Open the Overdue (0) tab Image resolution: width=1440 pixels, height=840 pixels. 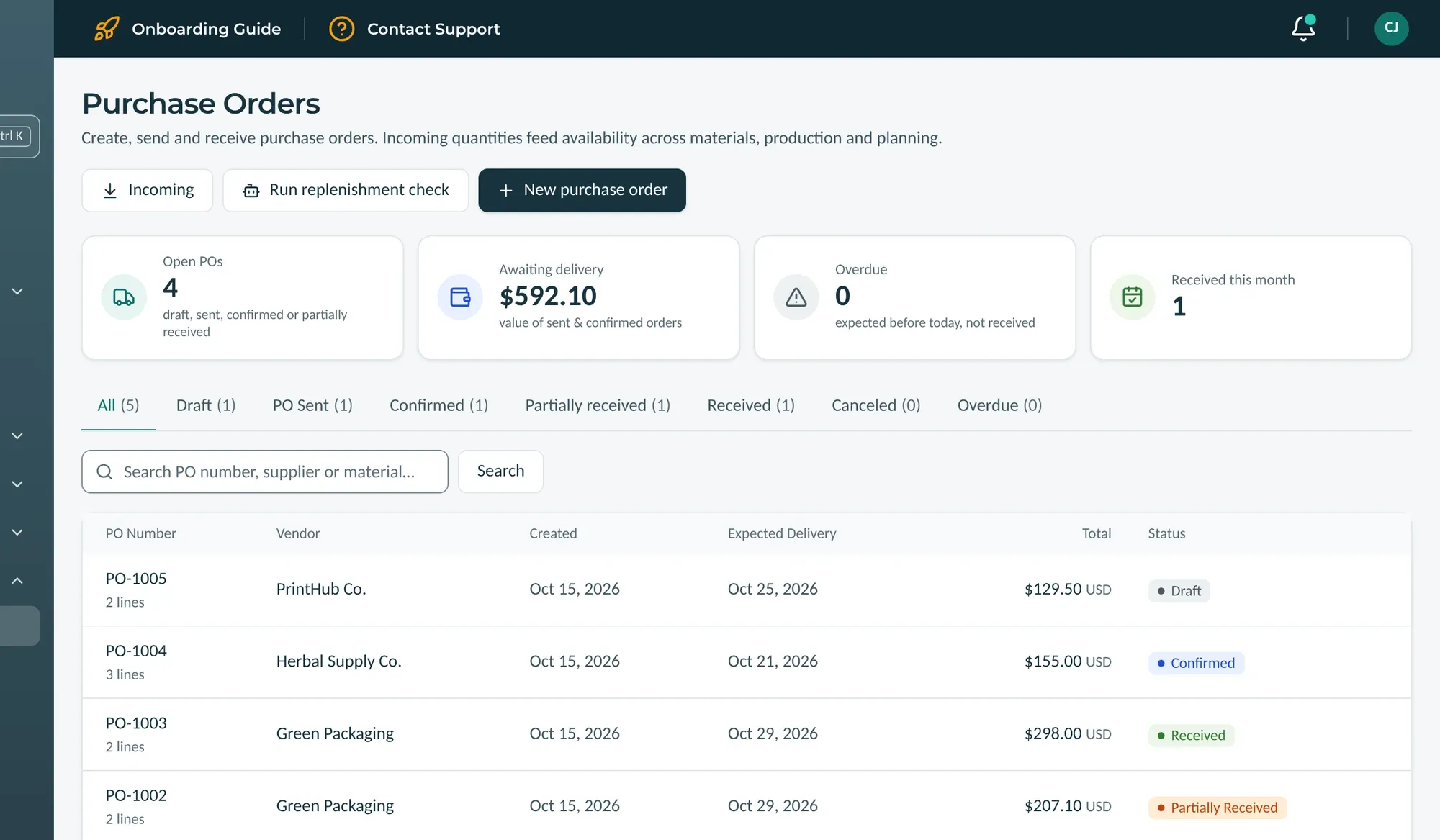coord(999,405)
